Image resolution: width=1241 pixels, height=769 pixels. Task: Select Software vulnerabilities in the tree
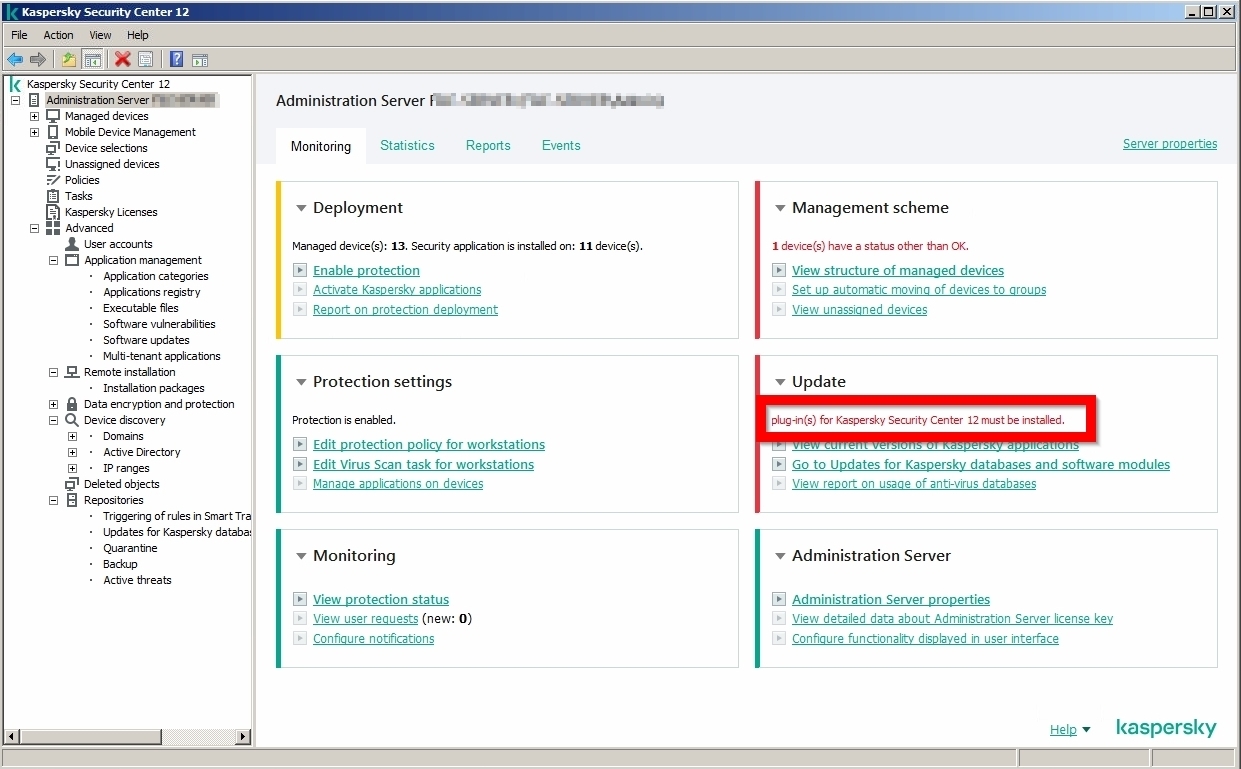[x=159, y=324]
